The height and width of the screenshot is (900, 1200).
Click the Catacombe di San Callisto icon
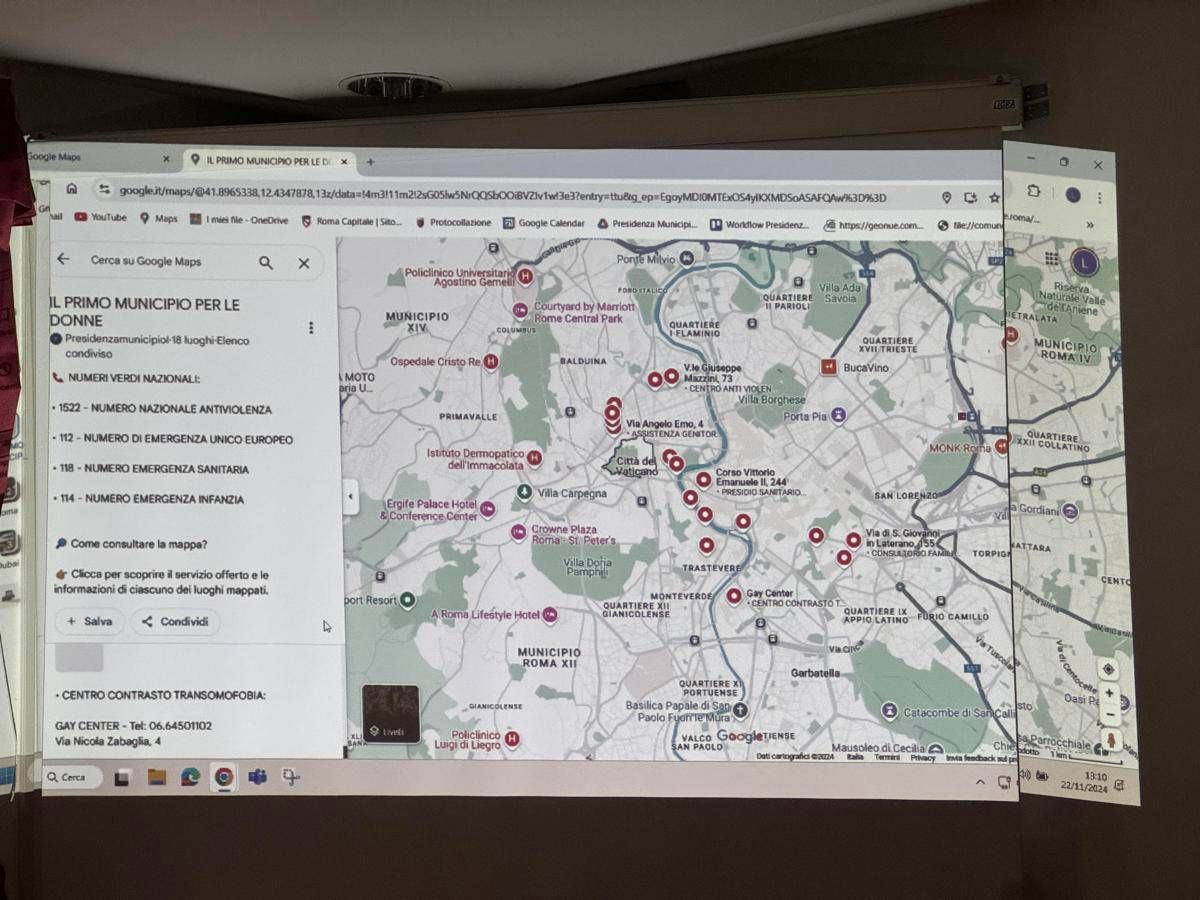(889, 711)
